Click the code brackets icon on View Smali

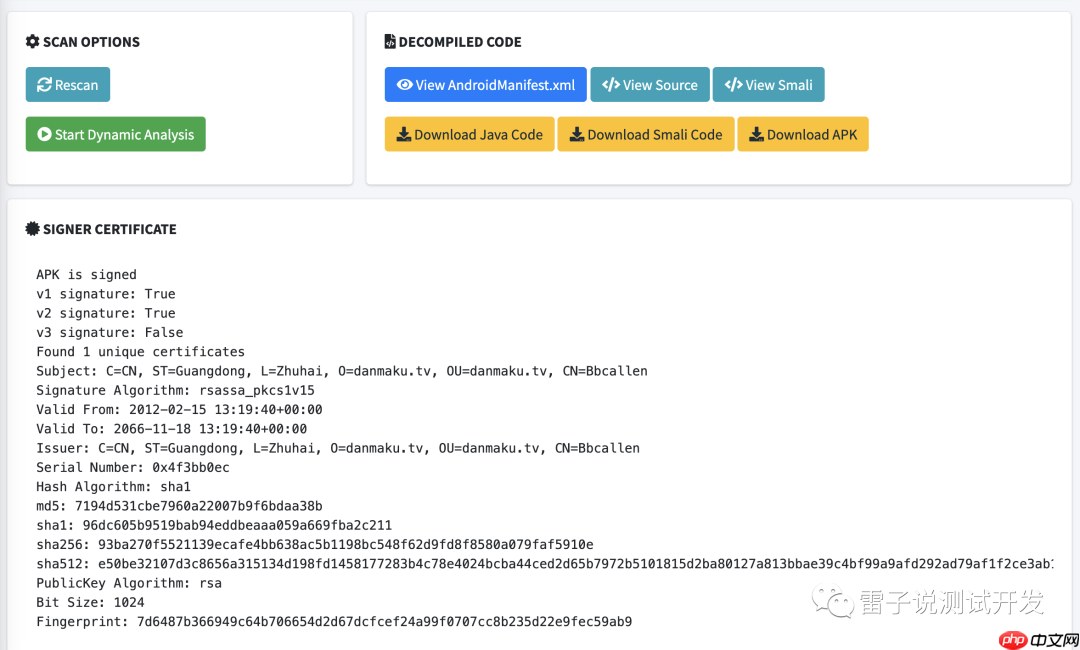click(734, 85)
